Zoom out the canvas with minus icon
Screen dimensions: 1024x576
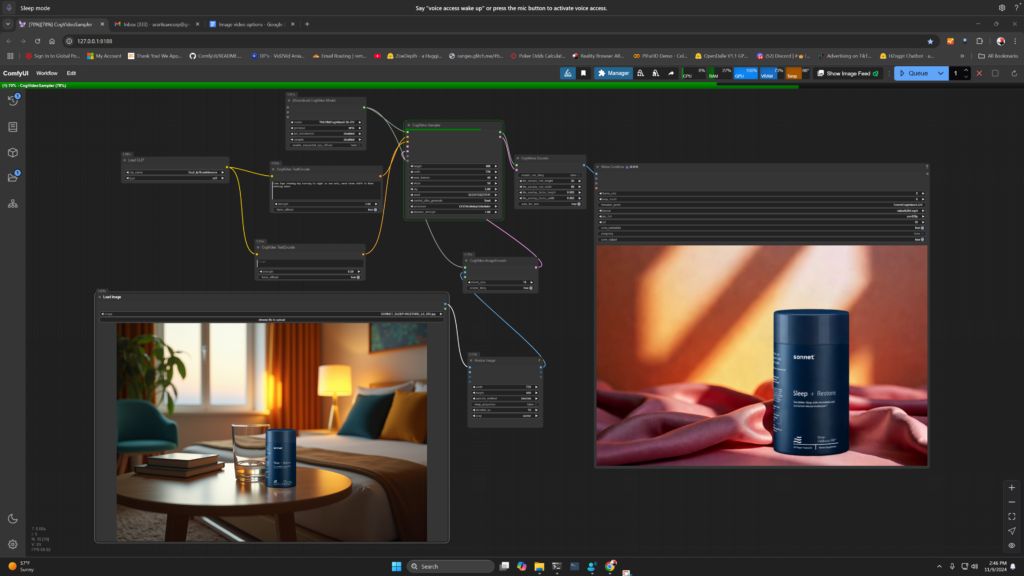(x=1012, y=502)
